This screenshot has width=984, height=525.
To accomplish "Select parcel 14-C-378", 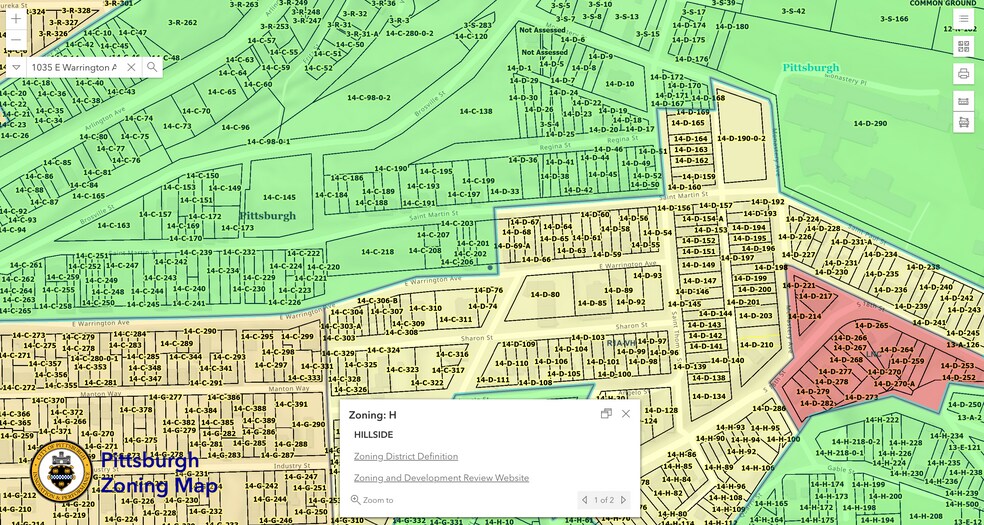I will coord(137,410).
